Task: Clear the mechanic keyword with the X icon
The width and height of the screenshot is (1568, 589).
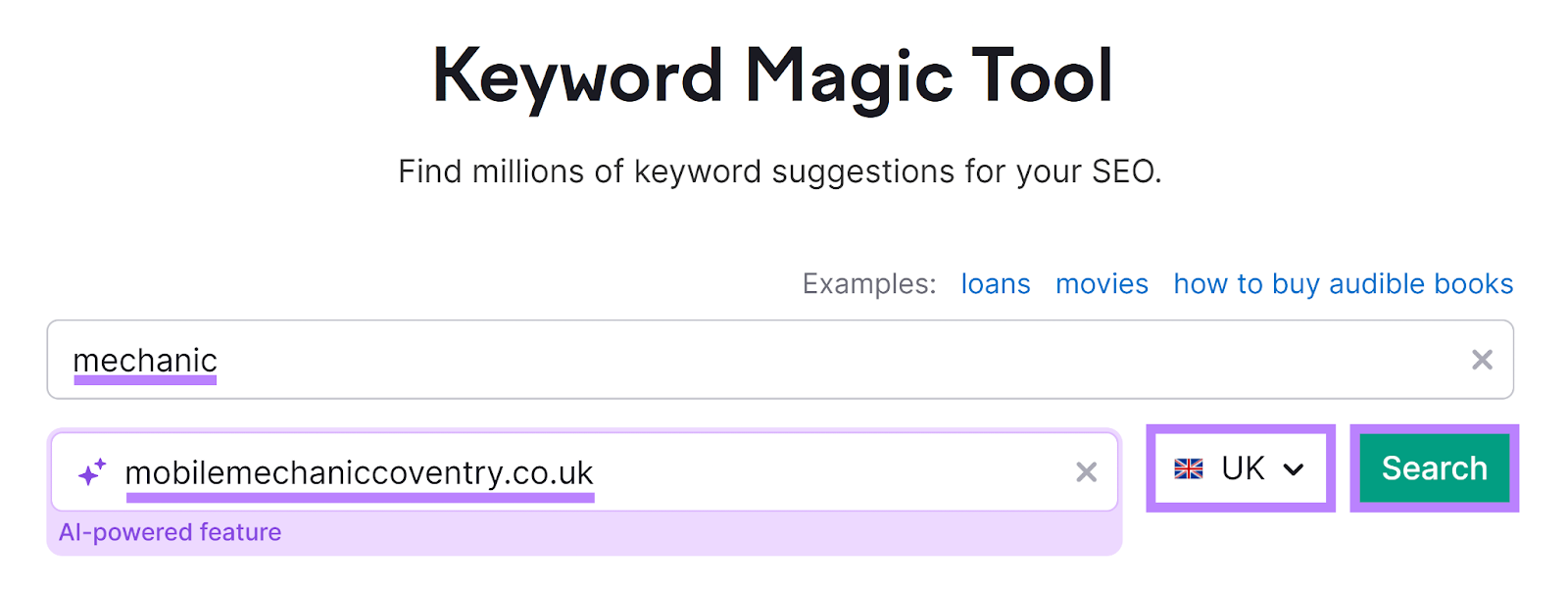Action: (x=1483, y=361)
